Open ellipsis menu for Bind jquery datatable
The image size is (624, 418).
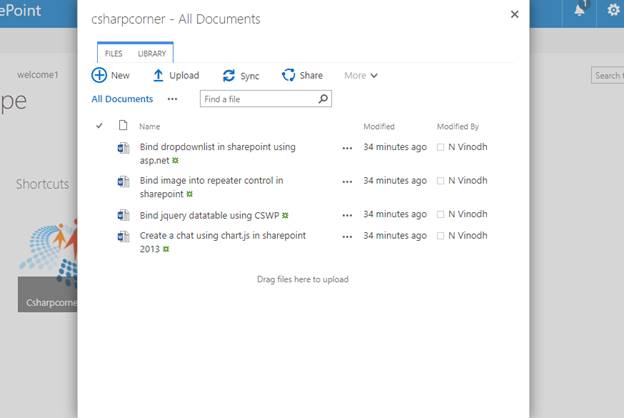click(347, 215)
